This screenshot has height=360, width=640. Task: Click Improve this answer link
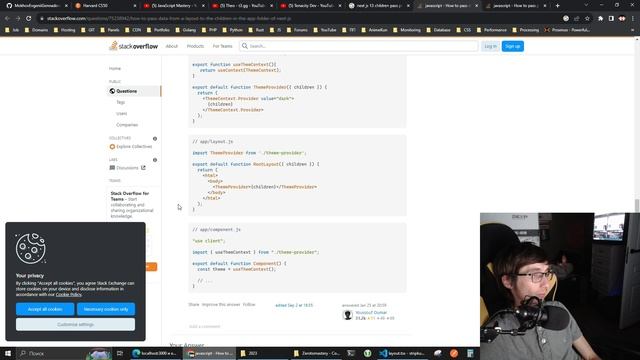click(221, 304)
